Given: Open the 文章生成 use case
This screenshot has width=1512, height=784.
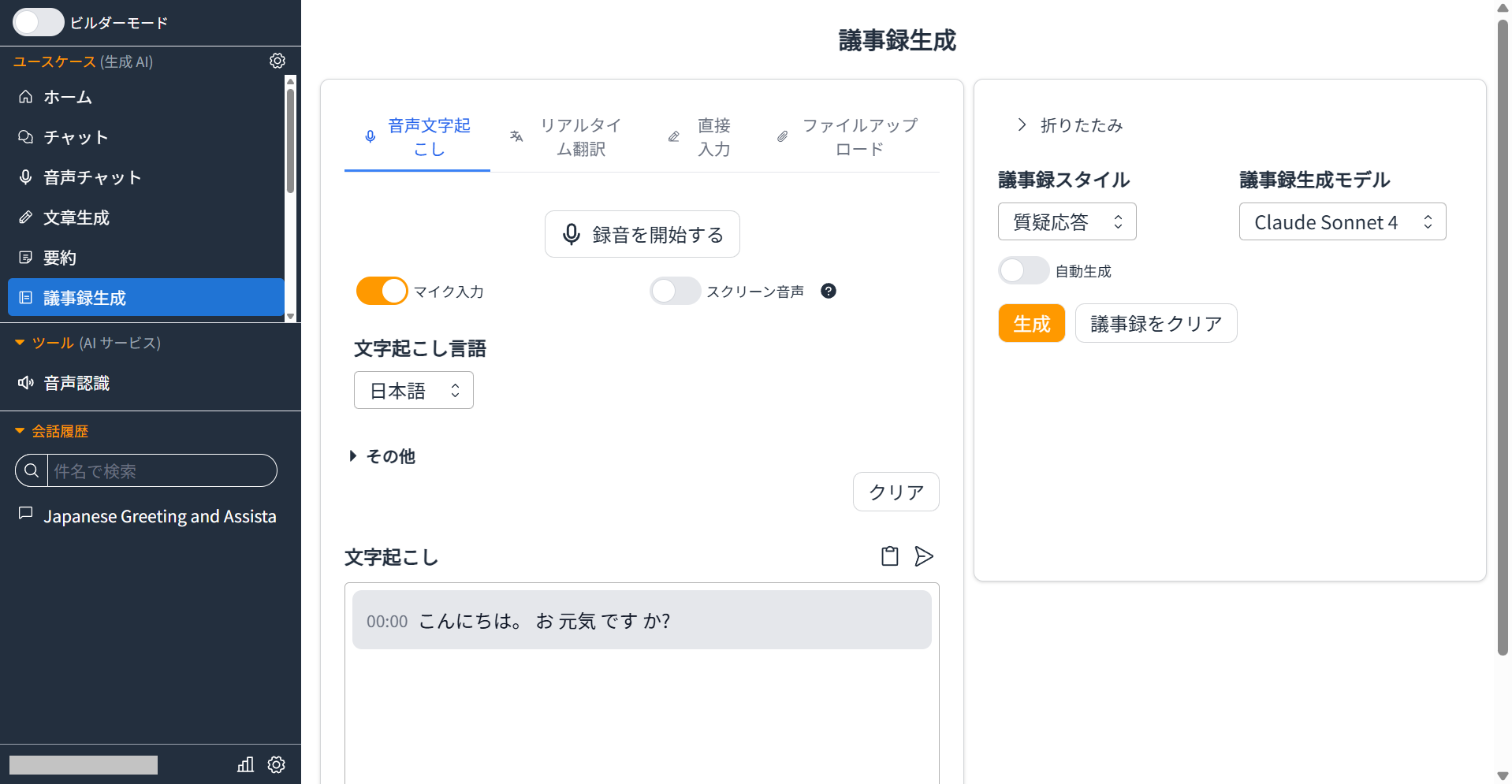Looking at the screenshot, I should 76,217.
